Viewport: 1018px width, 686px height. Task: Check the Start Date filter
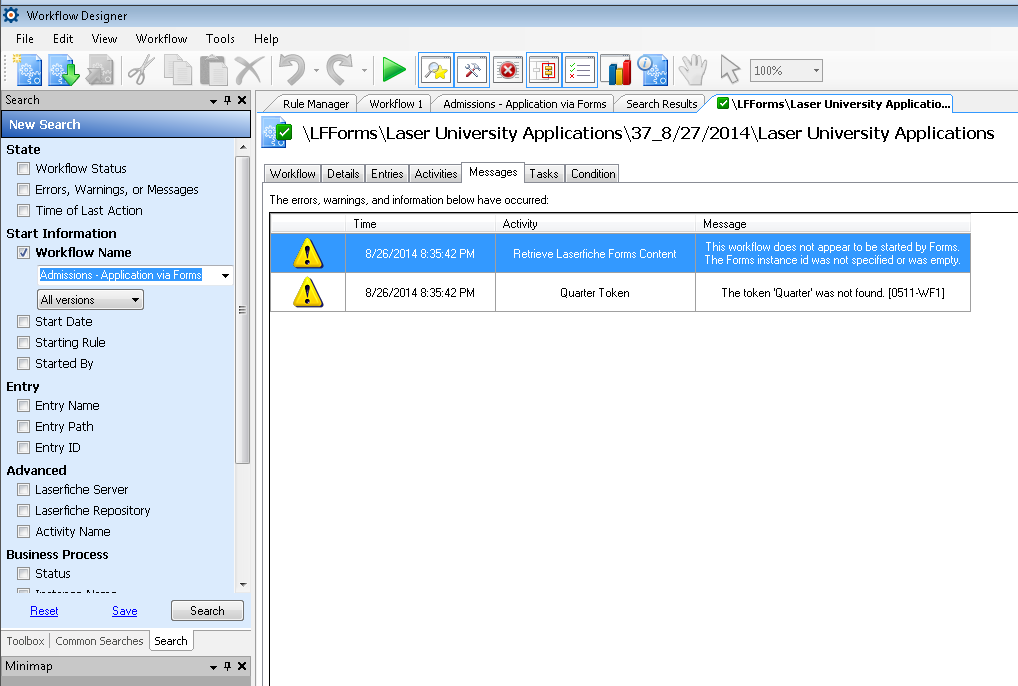[24, 321]
